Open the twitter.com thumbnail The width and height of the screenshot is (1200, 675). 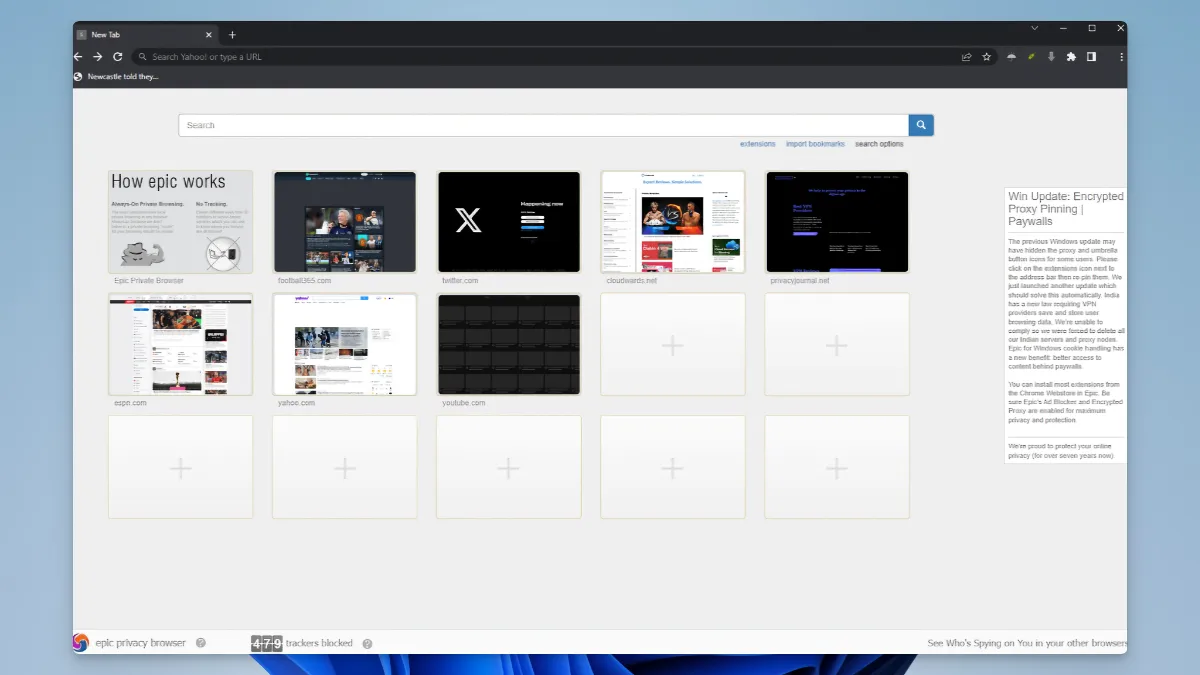508,222
